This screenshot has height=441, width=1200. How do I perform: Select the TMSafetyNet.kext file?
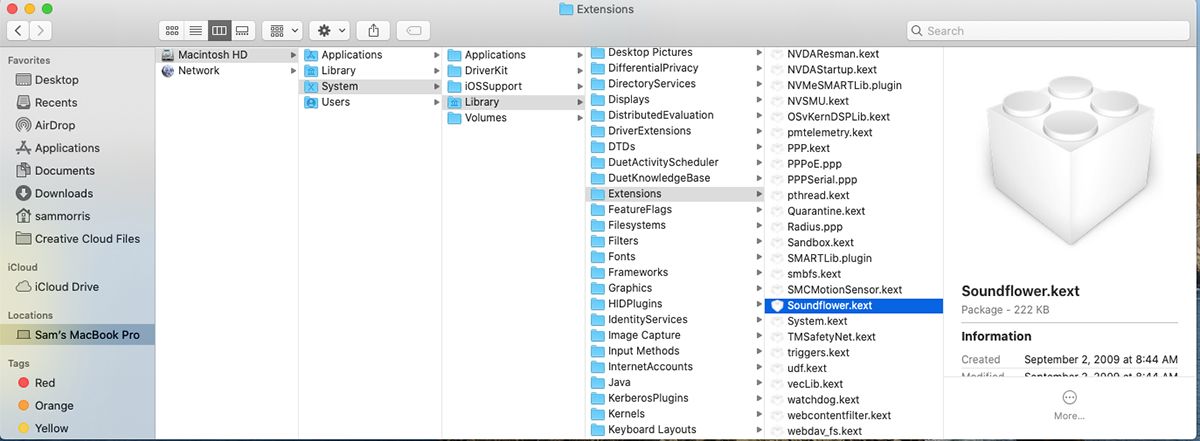[855, 337]
